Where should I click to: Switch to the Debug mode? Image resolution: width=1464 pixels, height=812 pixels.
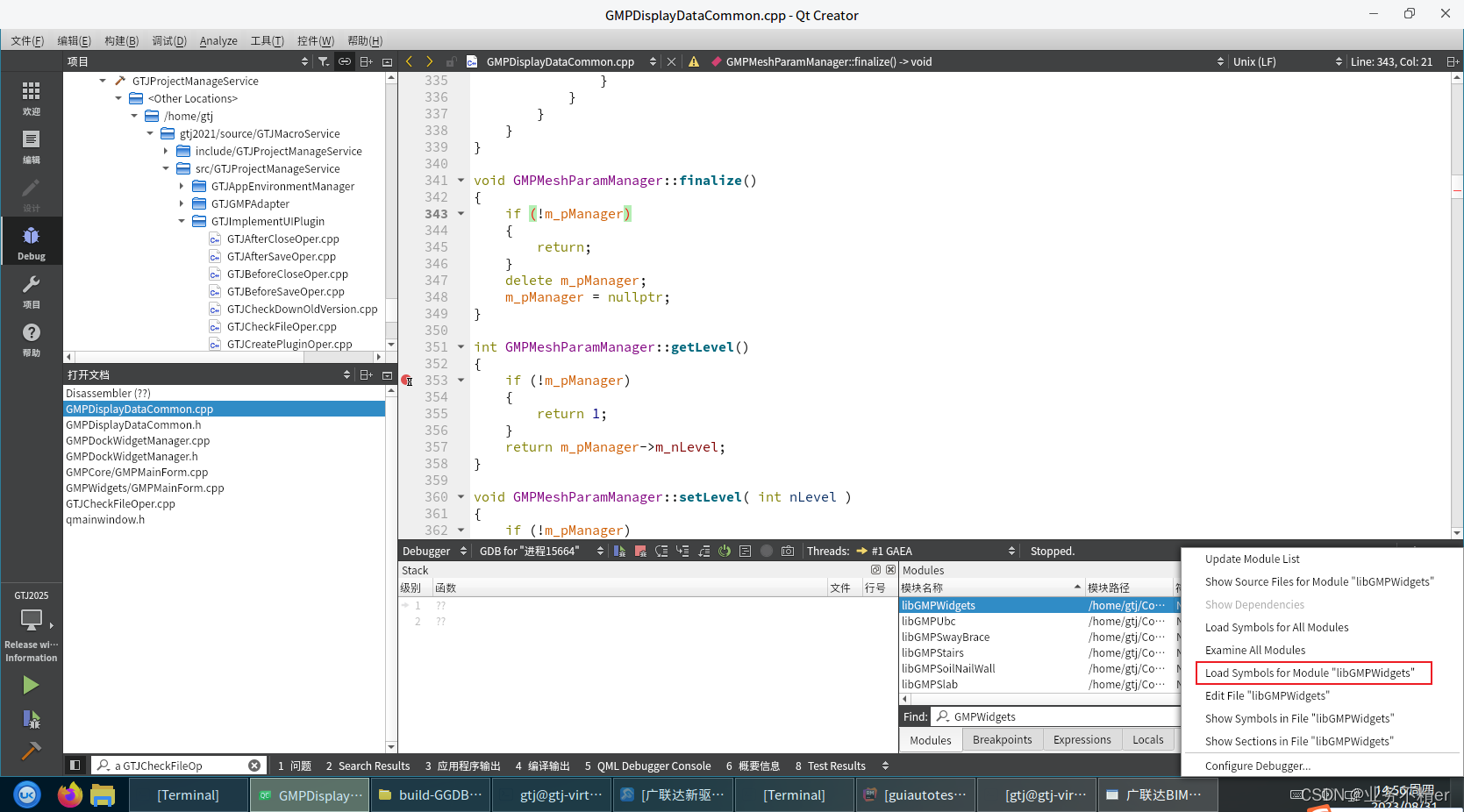pos(32,243)
